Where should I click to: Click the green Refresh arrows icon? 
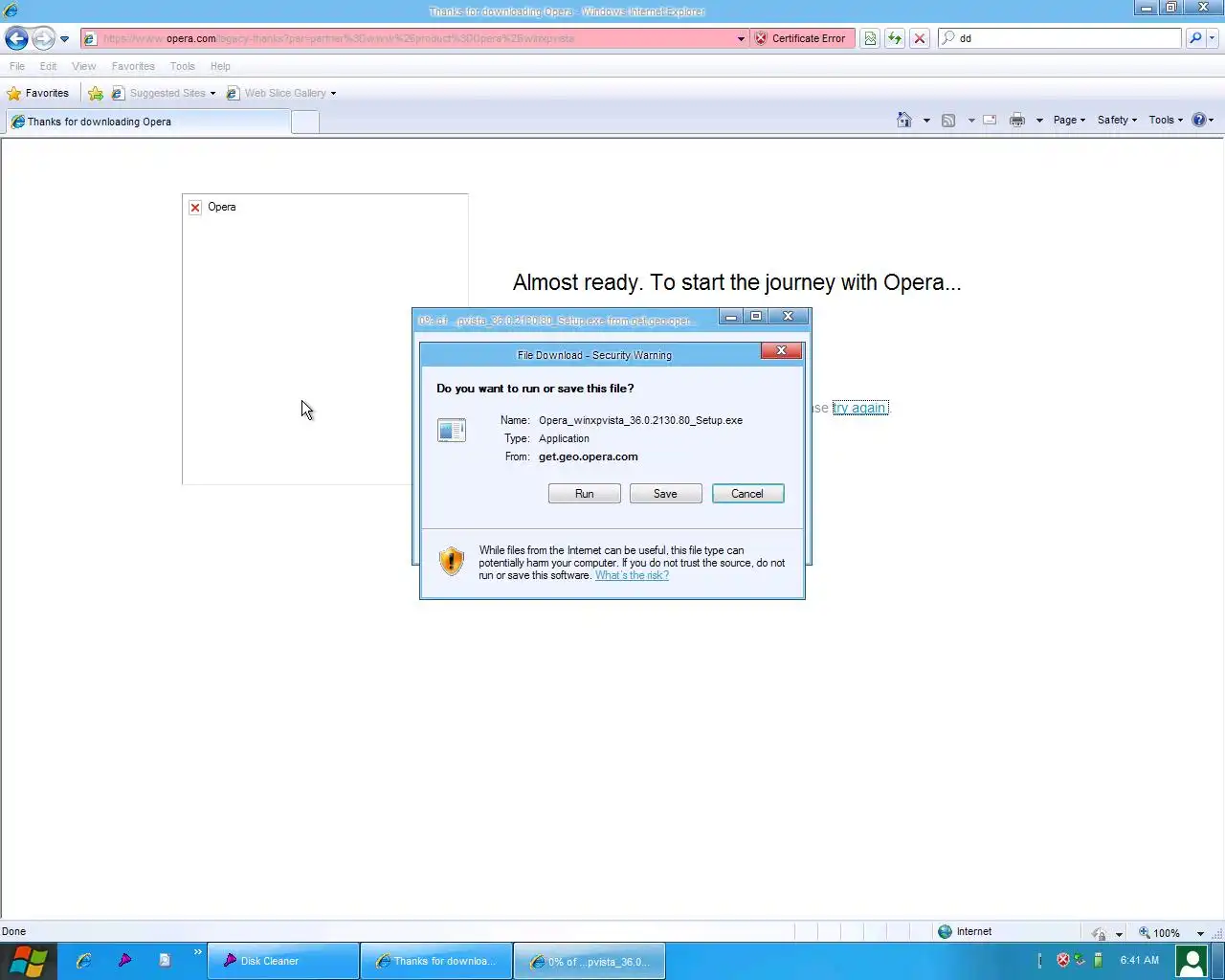[895, 38]
